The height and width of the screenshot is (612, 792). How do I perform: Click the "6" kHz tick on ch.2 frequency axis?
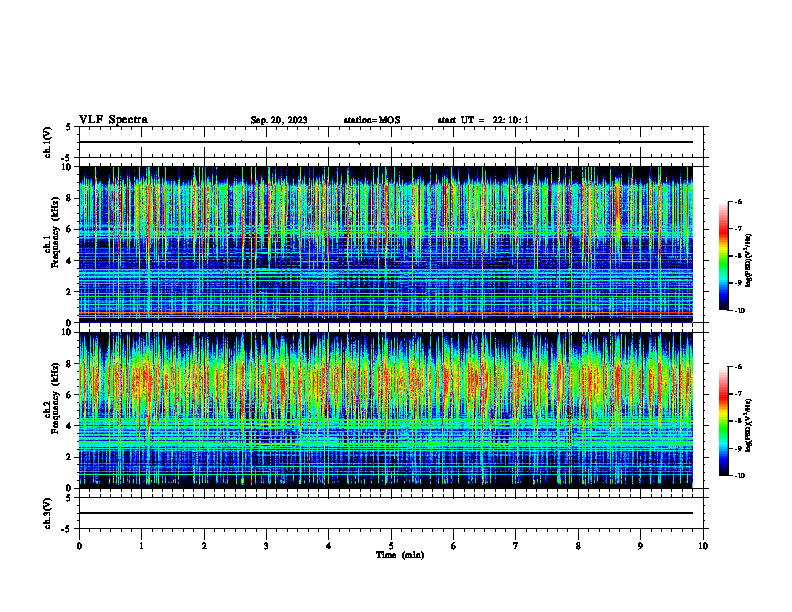click(x=69, y=395)
